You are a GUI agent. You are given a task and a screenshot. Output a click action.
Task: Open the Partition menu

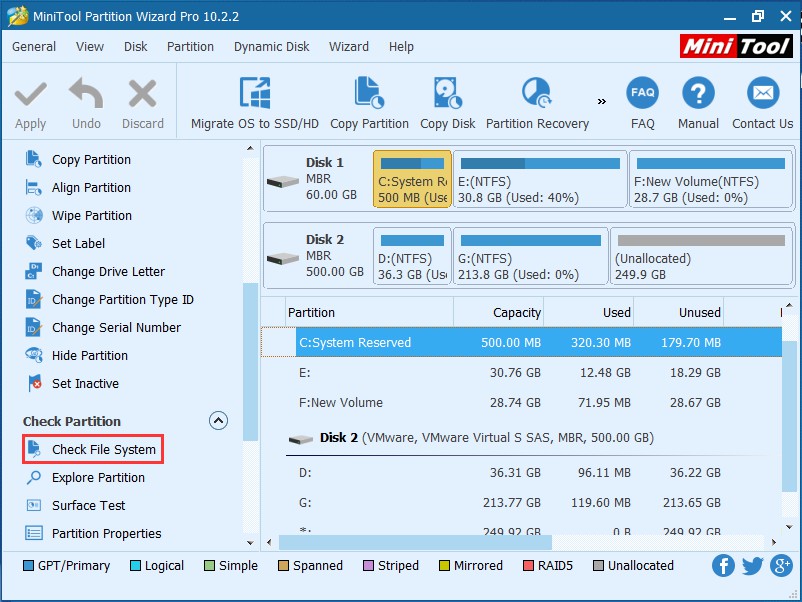coord(190,47)
